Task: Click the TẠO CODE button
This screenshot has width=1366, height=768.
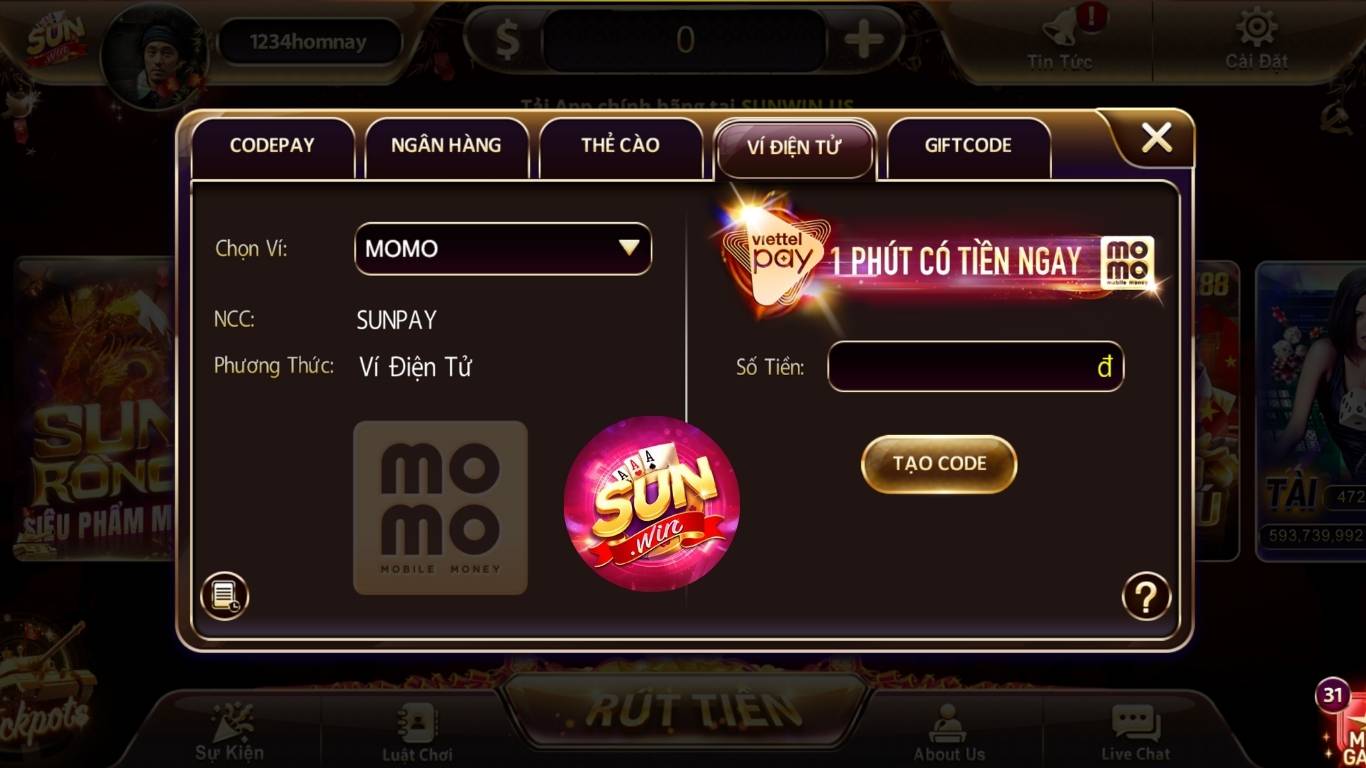Action: tap(939, 464)
